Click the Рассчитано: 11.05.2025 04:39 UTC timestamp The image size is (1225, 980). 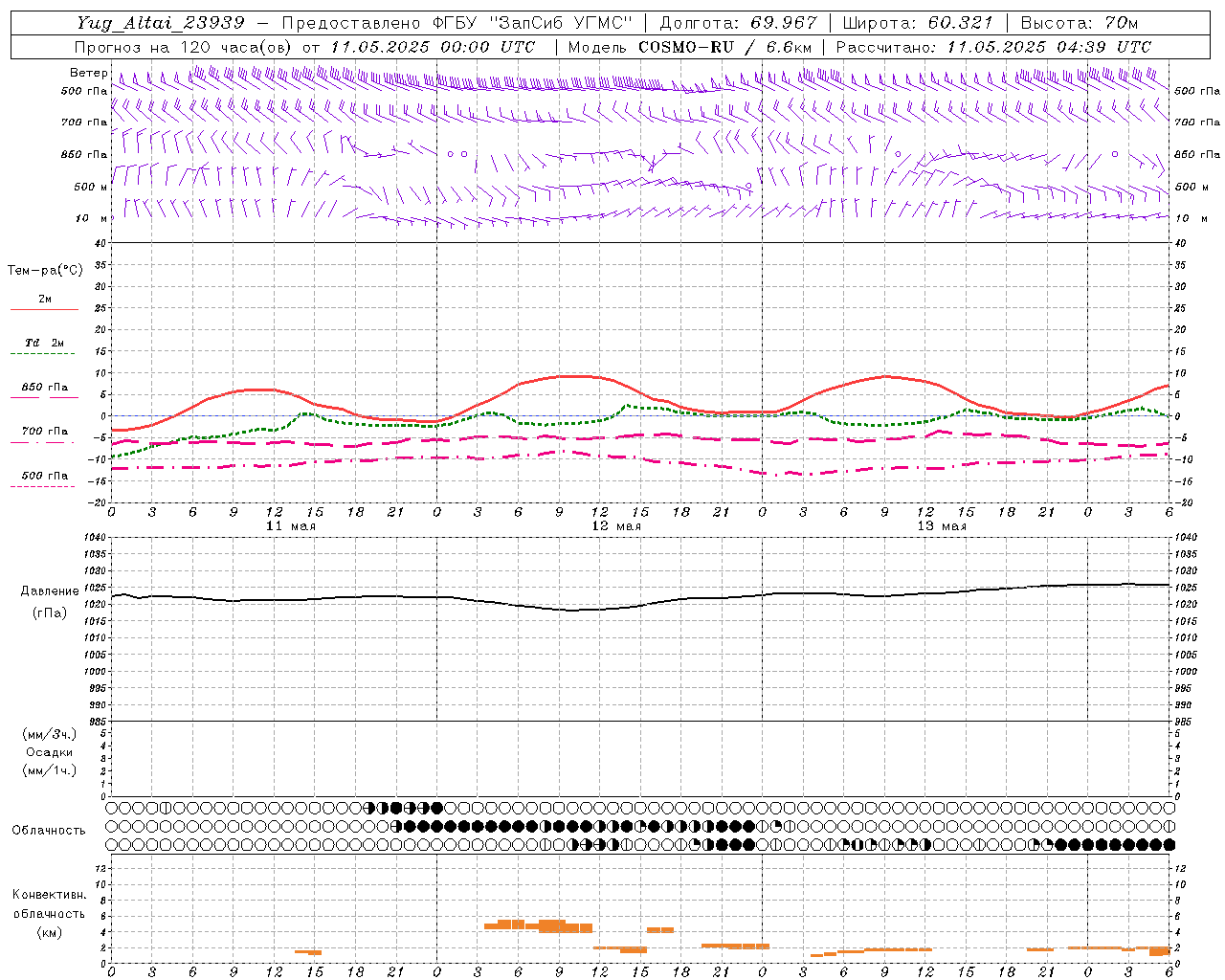993,47
